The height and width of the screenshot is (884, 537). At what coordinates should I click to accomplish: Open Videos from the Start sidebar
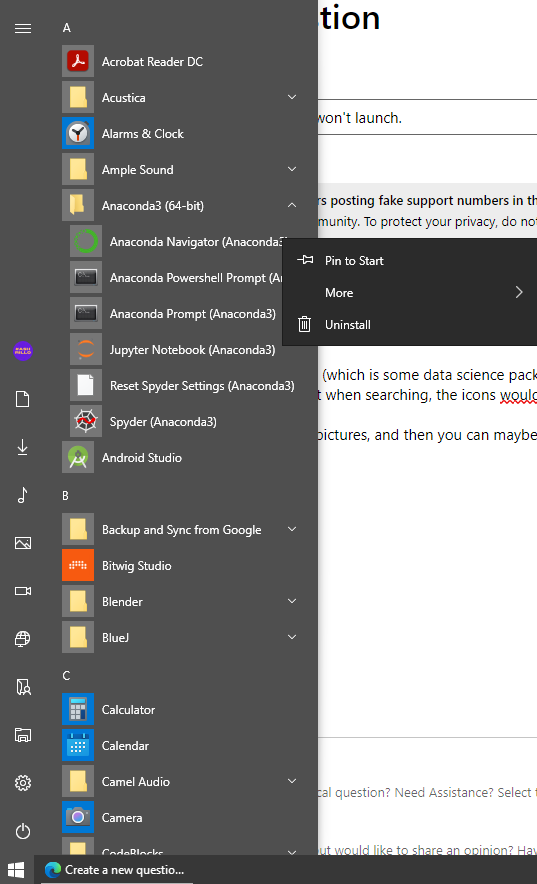pyautogui.click(x=23, y=591)
